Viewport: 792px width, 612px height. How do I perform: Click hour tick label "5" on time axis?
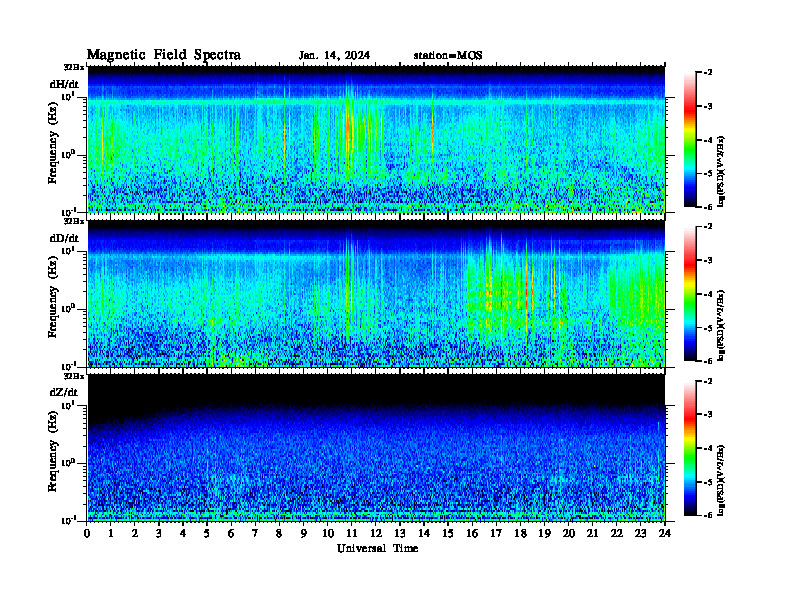pos(207,534)
